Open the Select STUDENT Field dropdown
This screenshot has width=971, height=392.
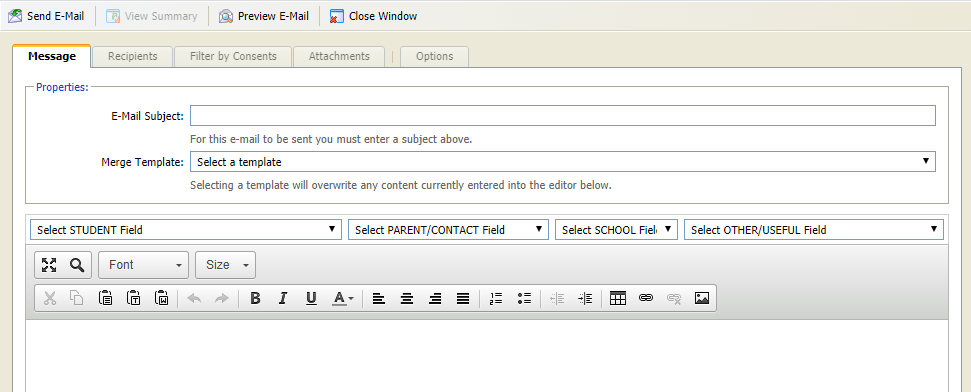click(x=186, y=230)
